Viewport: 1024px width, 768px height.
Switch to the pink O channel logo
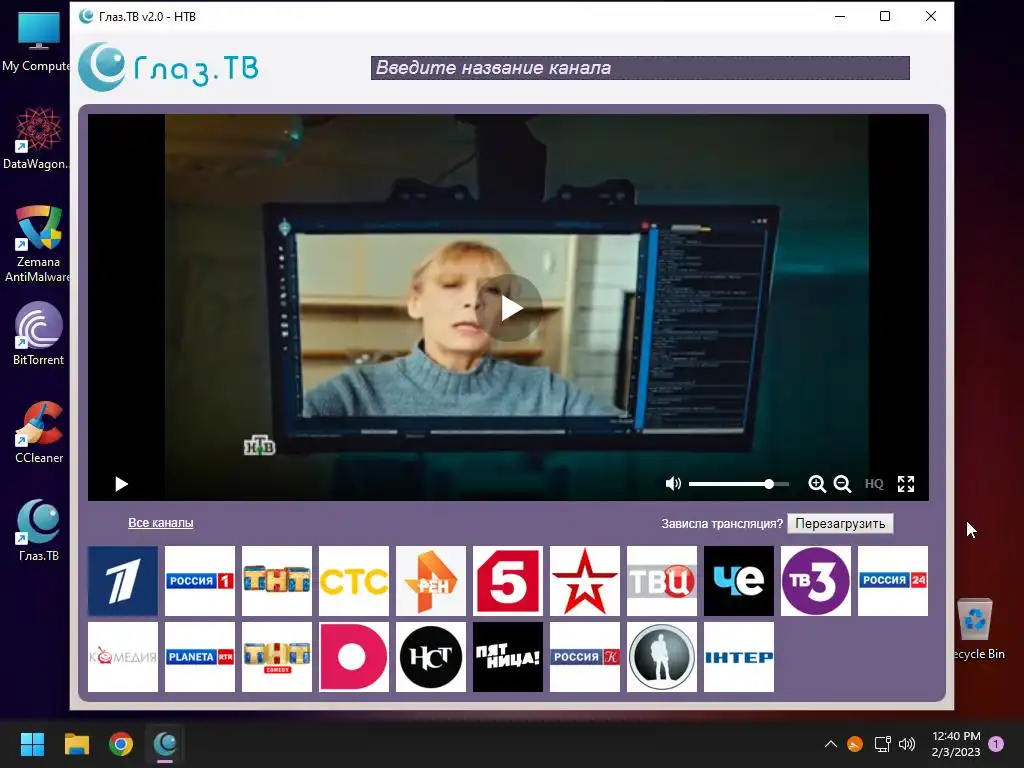click(354, 656)
